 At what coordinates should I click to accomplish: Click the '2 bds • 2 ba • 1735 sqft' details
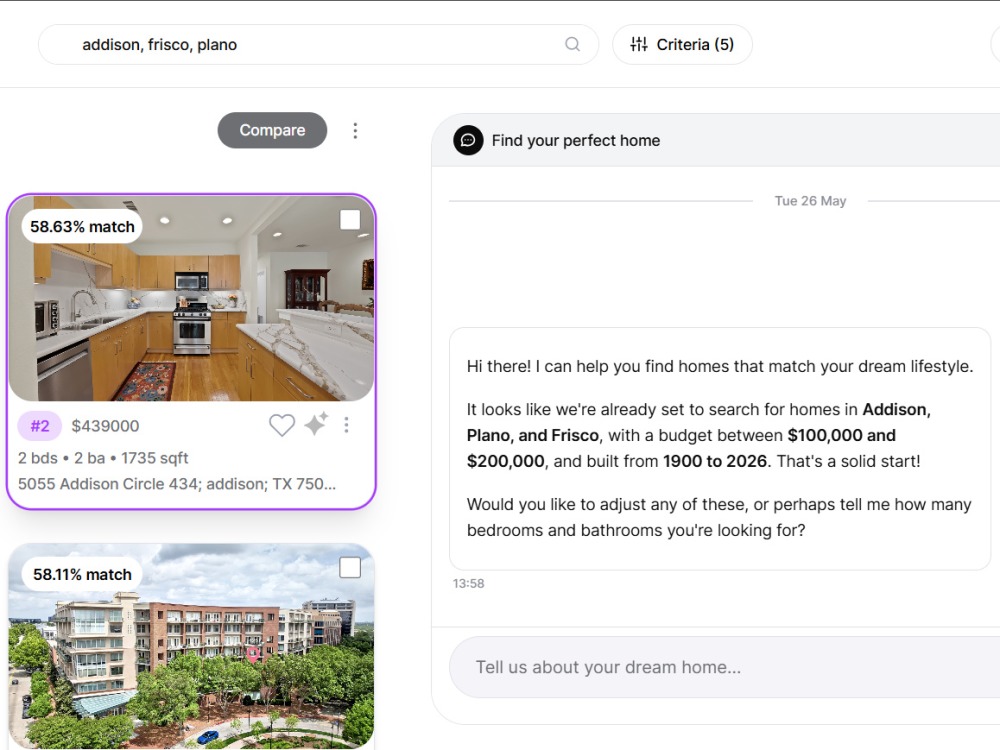point(103,458)
